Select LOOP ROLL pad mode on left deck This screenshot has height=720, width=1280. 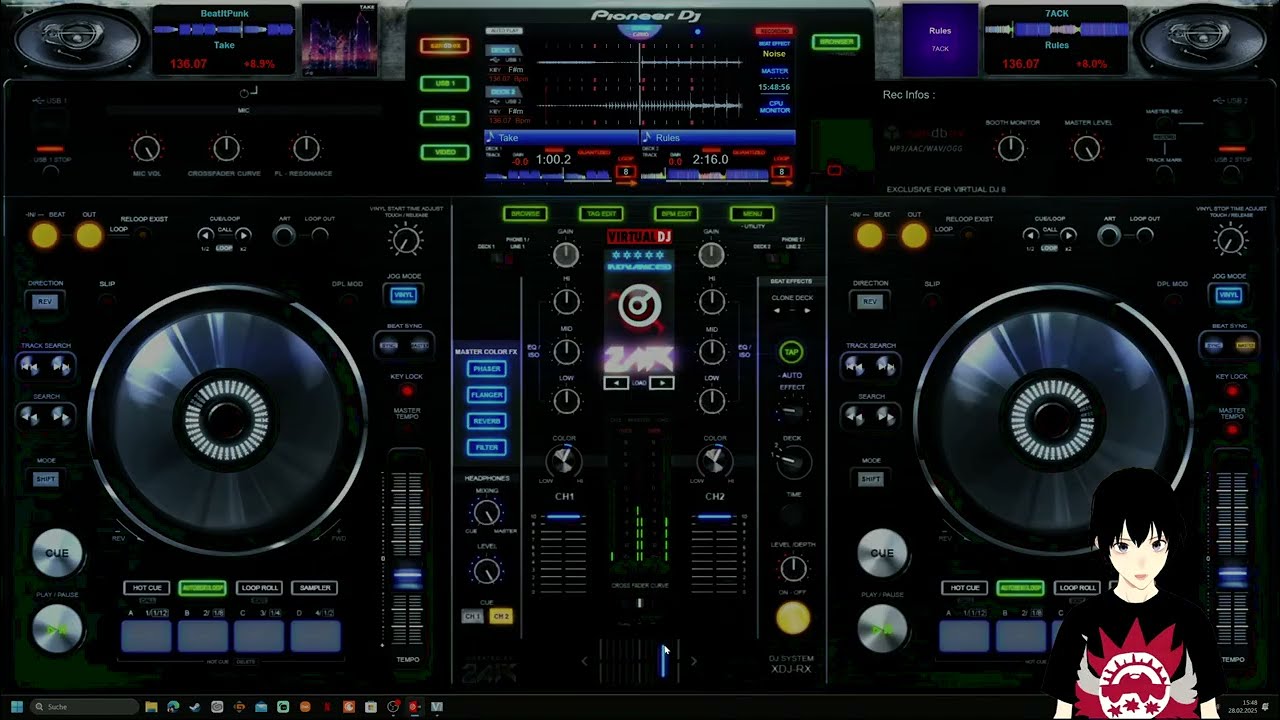[259, 588]
